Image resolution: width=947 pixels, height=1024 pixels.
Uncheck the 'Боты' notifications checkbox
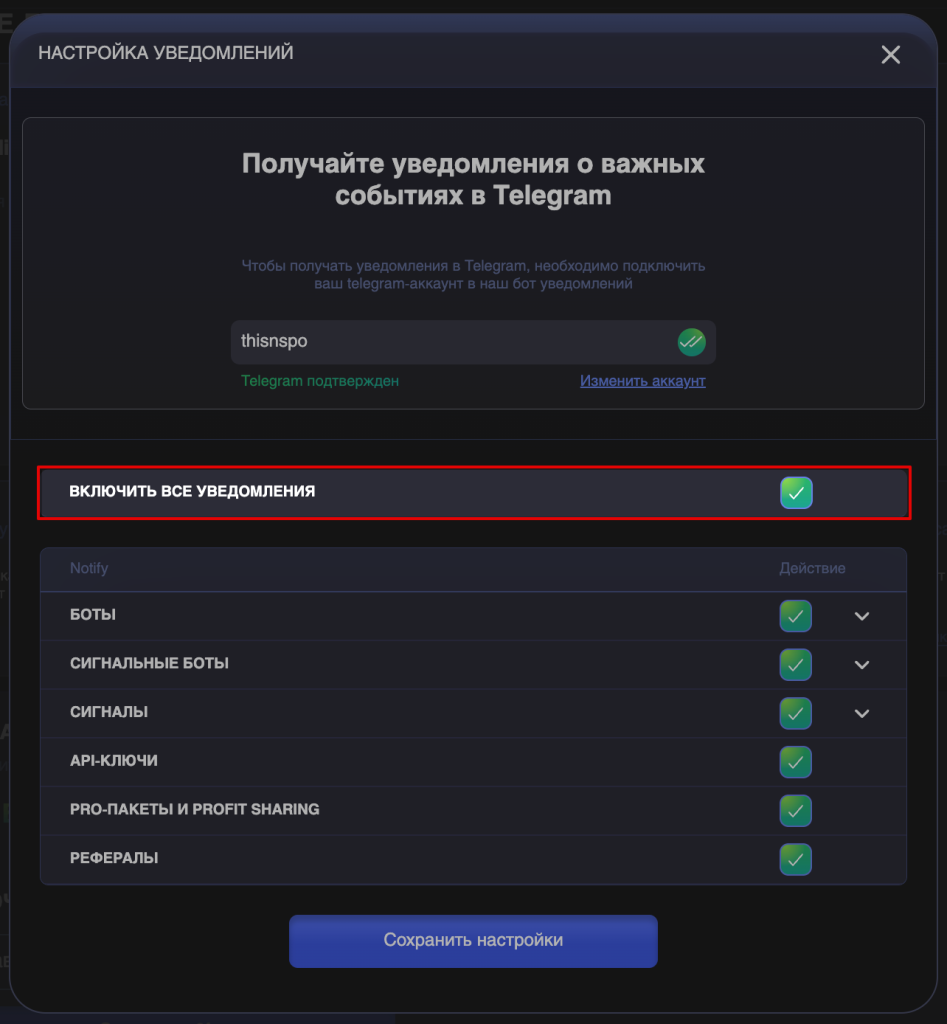tap(796, 616)
